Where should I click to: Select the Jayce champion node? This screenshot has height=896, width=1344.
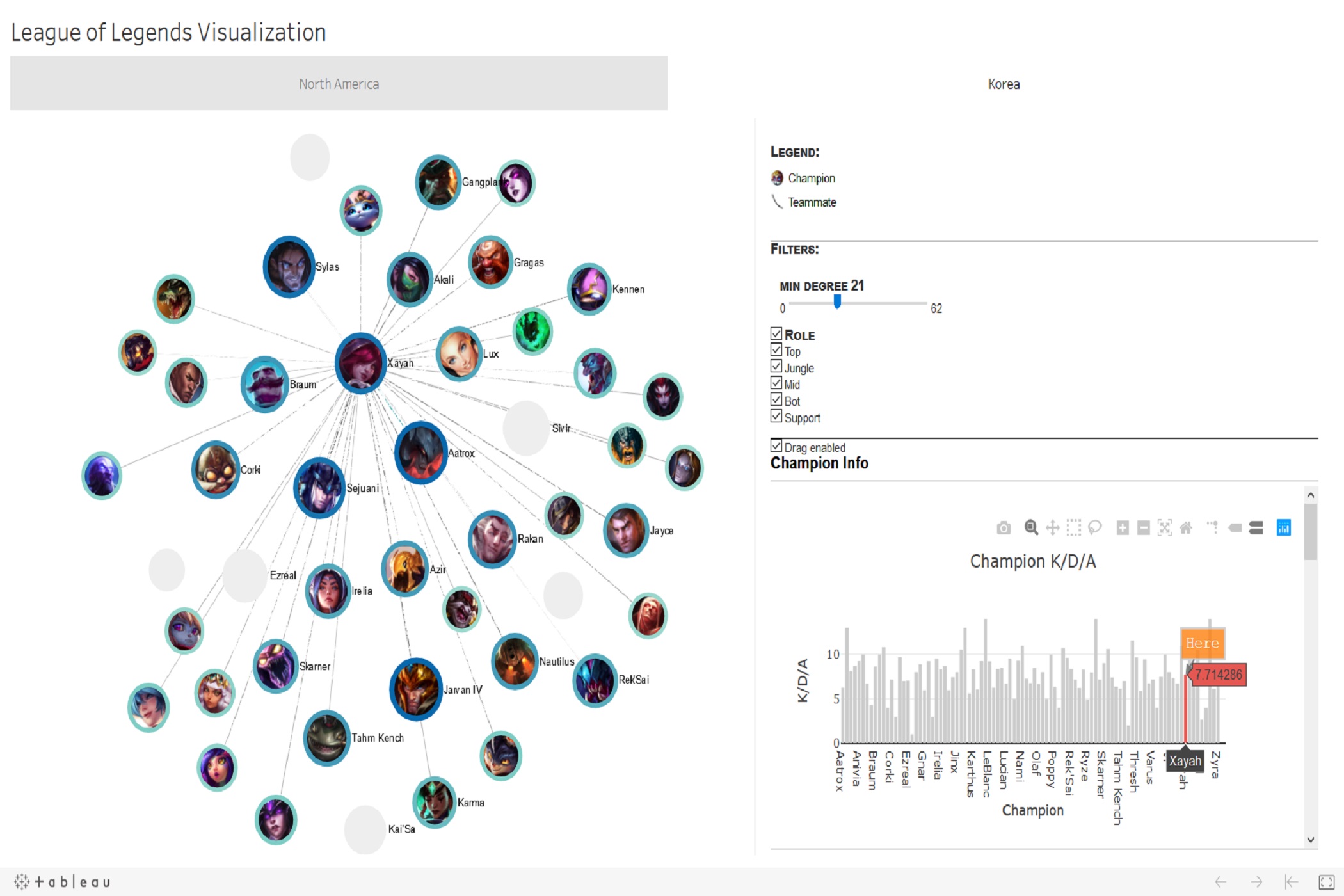tap(626, 530)
